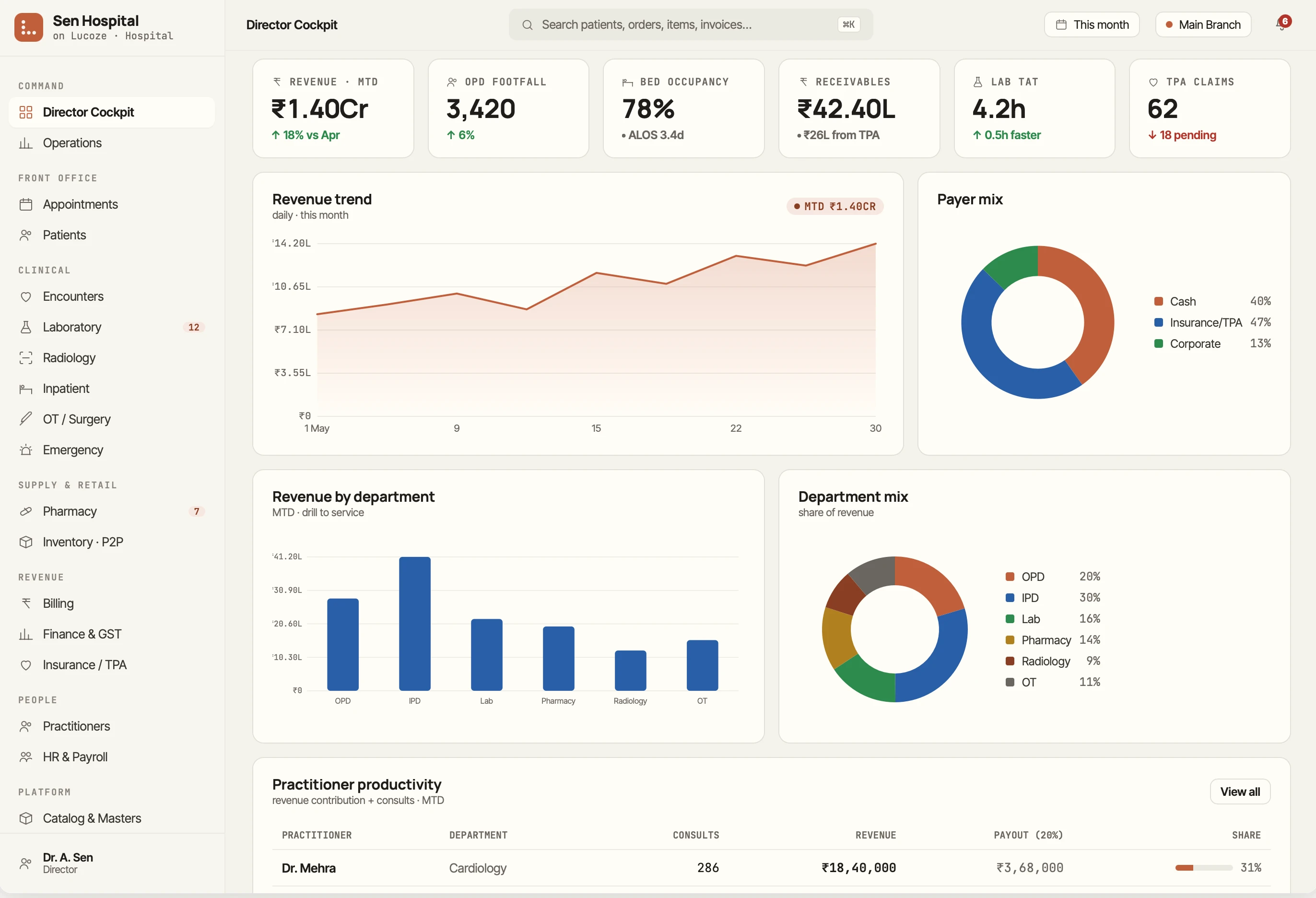Screen dimensions: 1316x898
Task: Click View all in Practitioner productivity
Action: point(1240,792)
